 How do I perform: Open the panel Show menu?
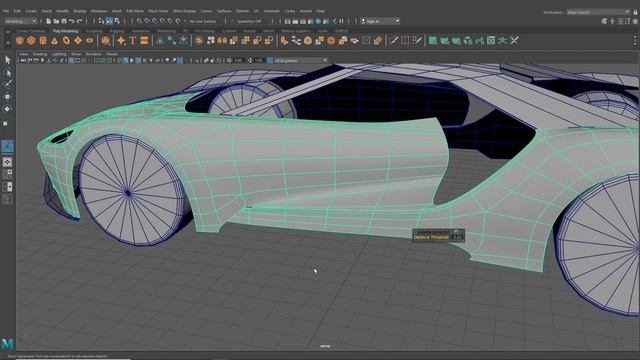point(76,54)
